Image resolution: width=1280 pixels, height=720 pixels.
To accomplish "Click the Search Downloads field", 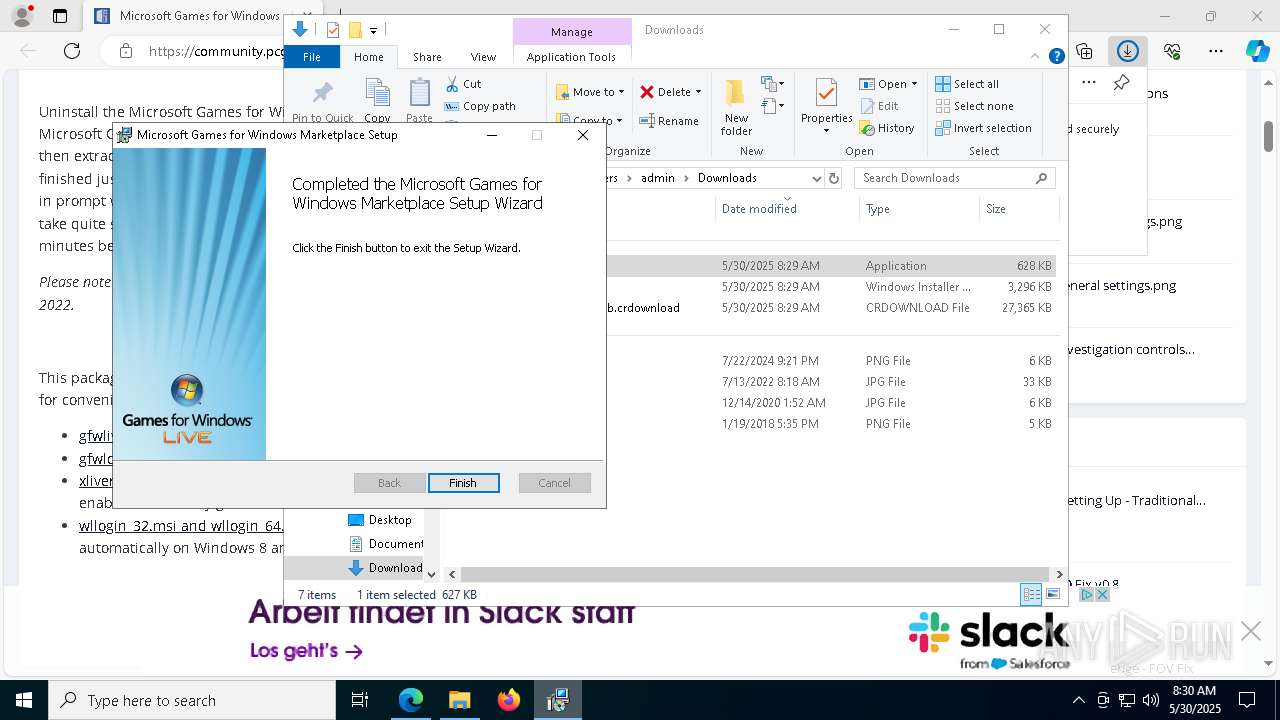I will coord(954,178).
